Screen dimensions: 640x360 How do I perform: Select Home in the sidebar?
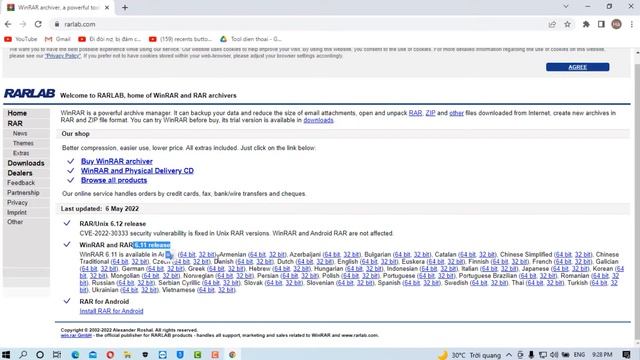point(17,113)
